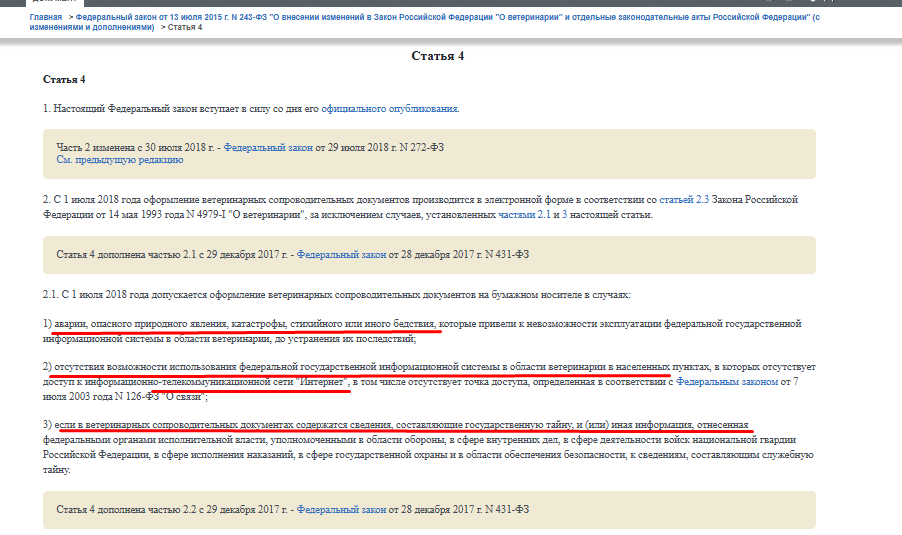The image size is (902, 535).
Task: Click the item 3) если в ветеринарных сопроводительных документах
Action: point(428,447)
